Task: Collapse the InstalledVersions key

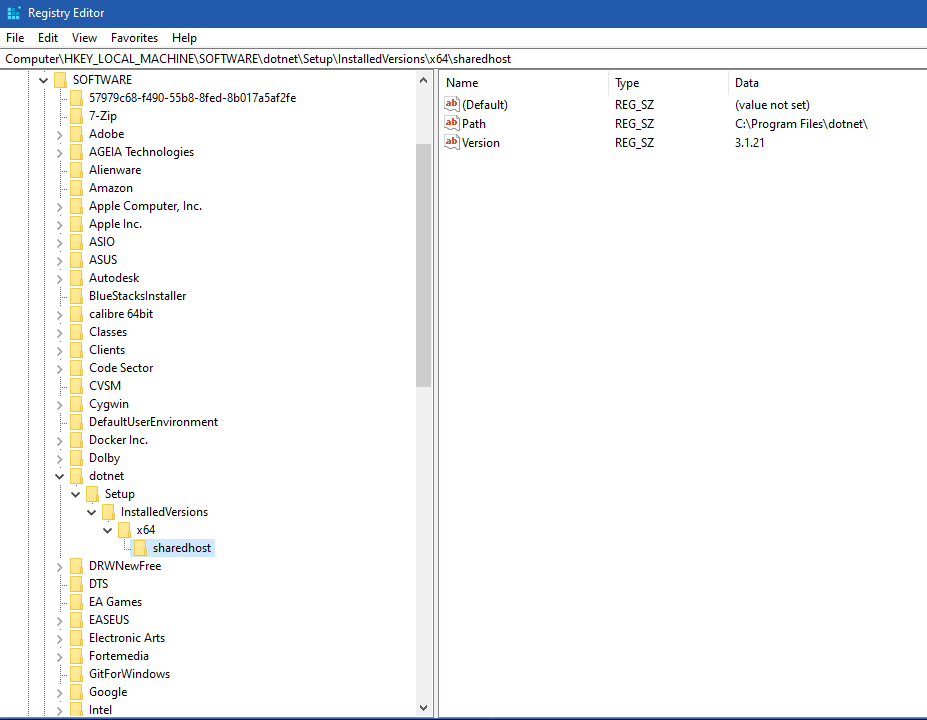Action: click(92, 513)
